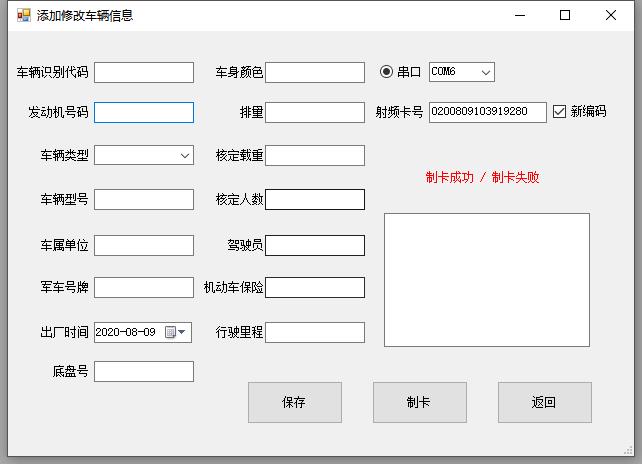Minimize the vehicle information window
This screenshot has height=464, width=642.
click(x=519, y=15)
